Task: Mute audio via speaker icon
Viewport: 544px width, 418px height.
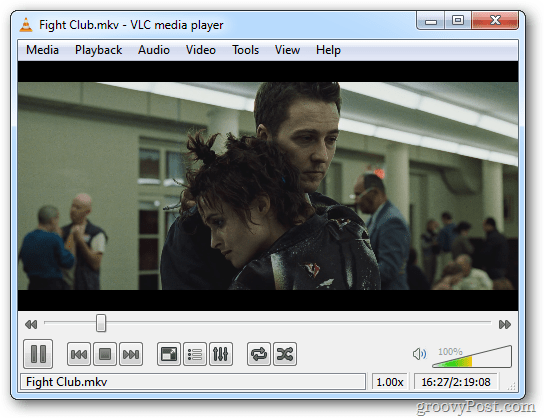Action: (x=419, y=354)
